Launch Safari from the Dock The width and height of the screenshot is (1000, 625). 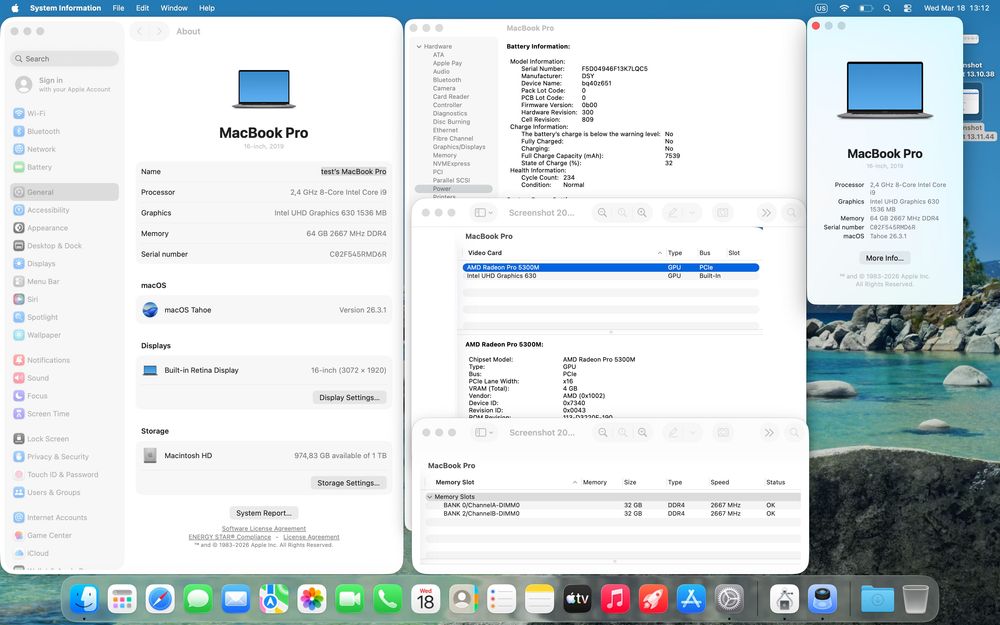tap(160, 599)
